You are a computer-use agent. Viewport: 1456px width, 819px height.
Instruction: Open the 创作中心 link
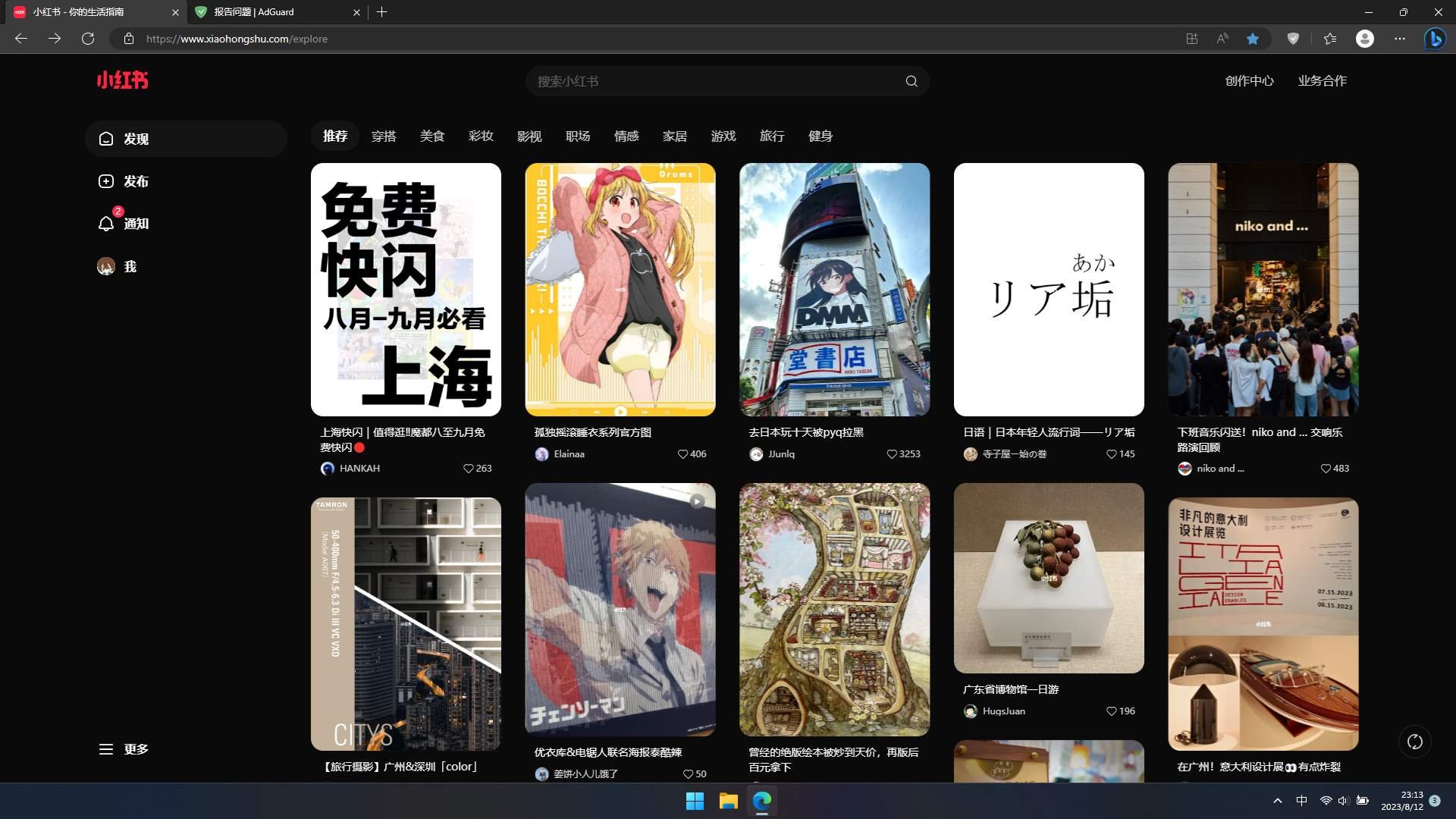pos(1249,81)
